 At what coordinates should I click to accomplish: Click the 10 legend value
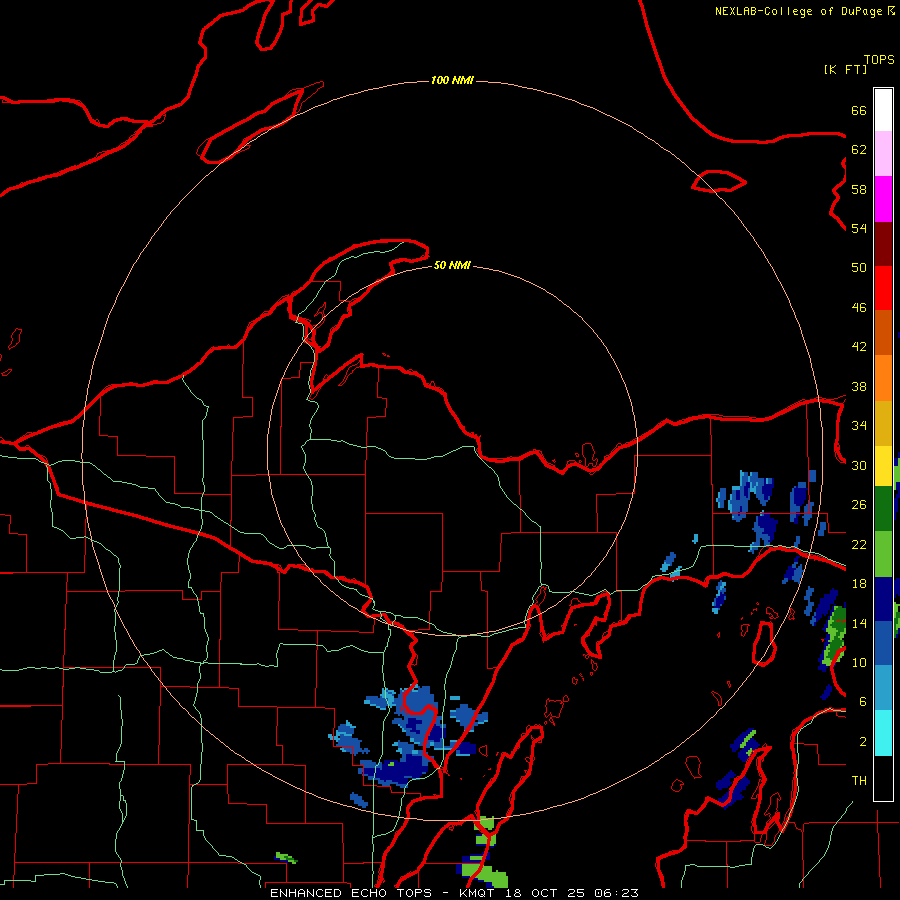(859, 663)
